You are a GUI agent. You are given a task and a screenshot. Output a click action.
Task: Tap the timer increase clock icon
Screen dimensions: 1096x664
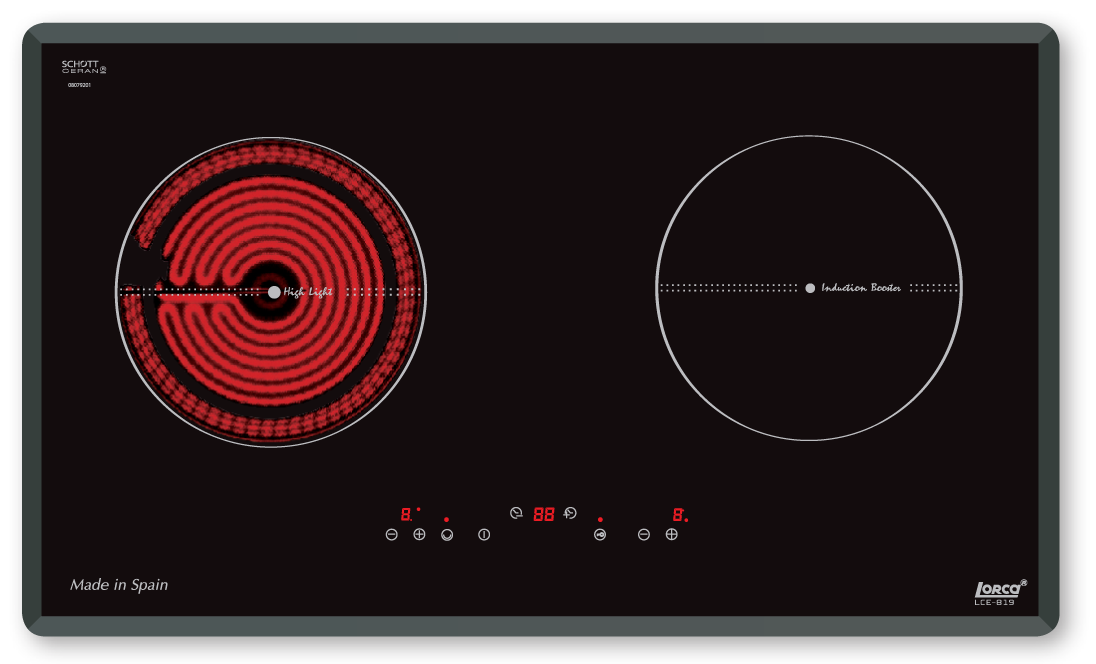tap(570, 513)
